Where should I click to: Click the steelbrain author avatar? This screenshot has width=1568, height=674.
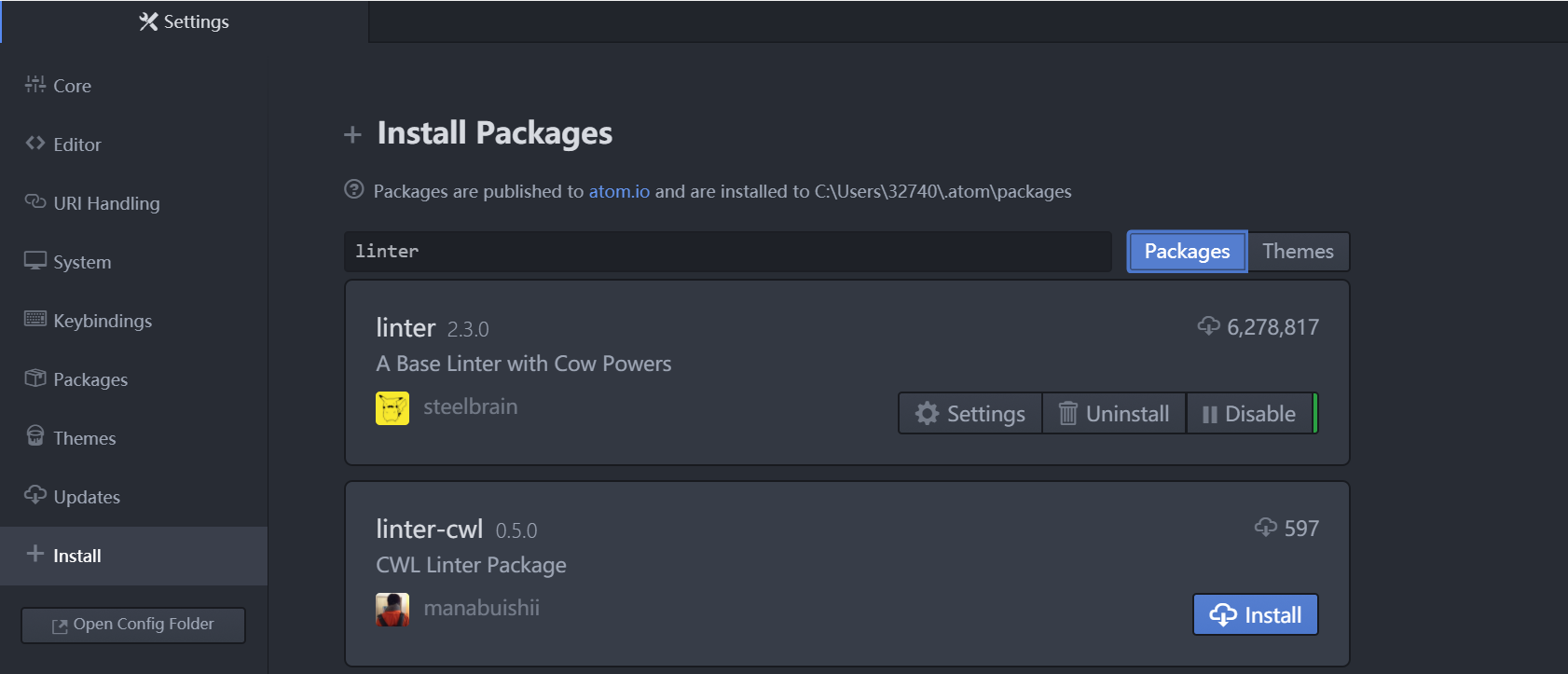[392, 408]
